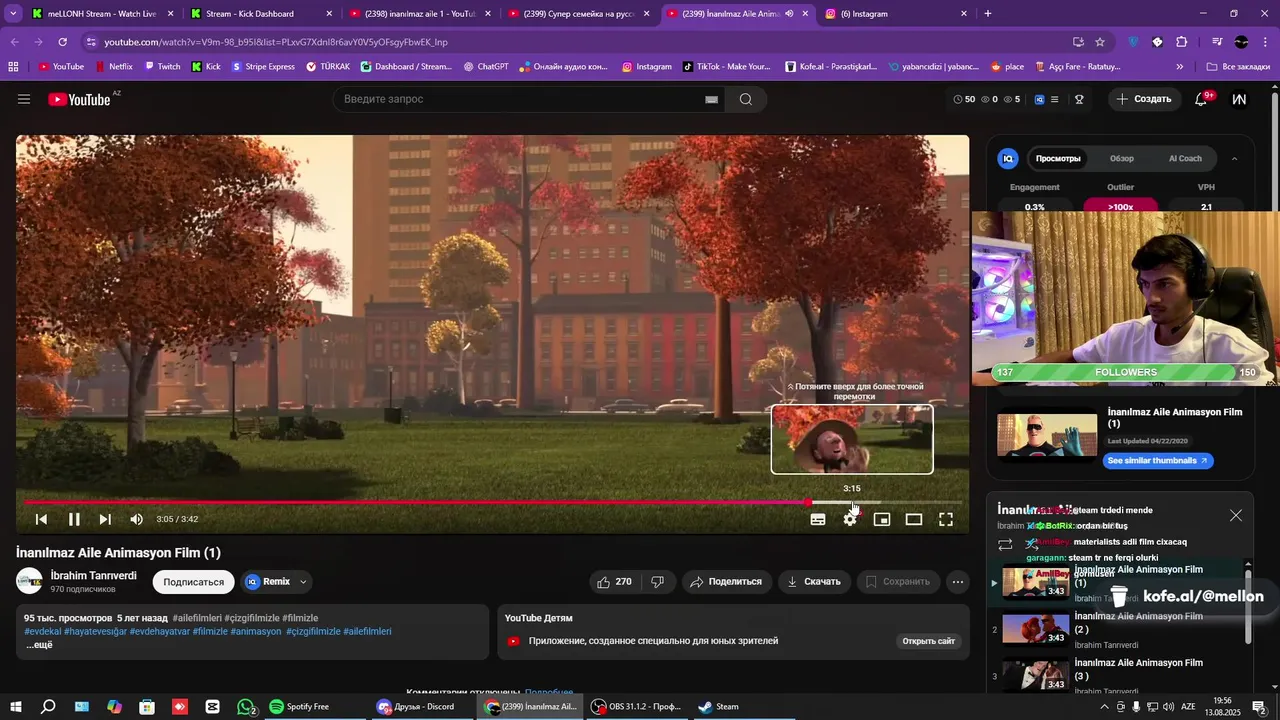Skip to the previous video in the player
This screenshot has height=720, width=1280.
(x=41, y=519)
